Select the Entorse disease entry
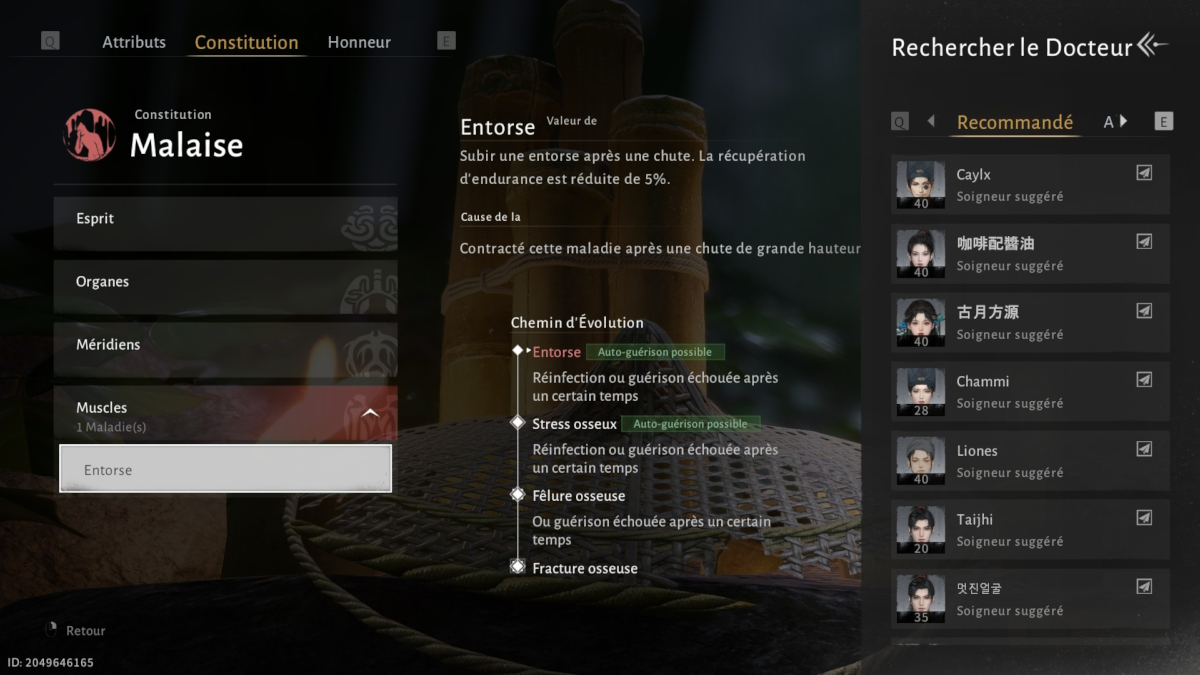1200x675 pixels. pos(225,469)
